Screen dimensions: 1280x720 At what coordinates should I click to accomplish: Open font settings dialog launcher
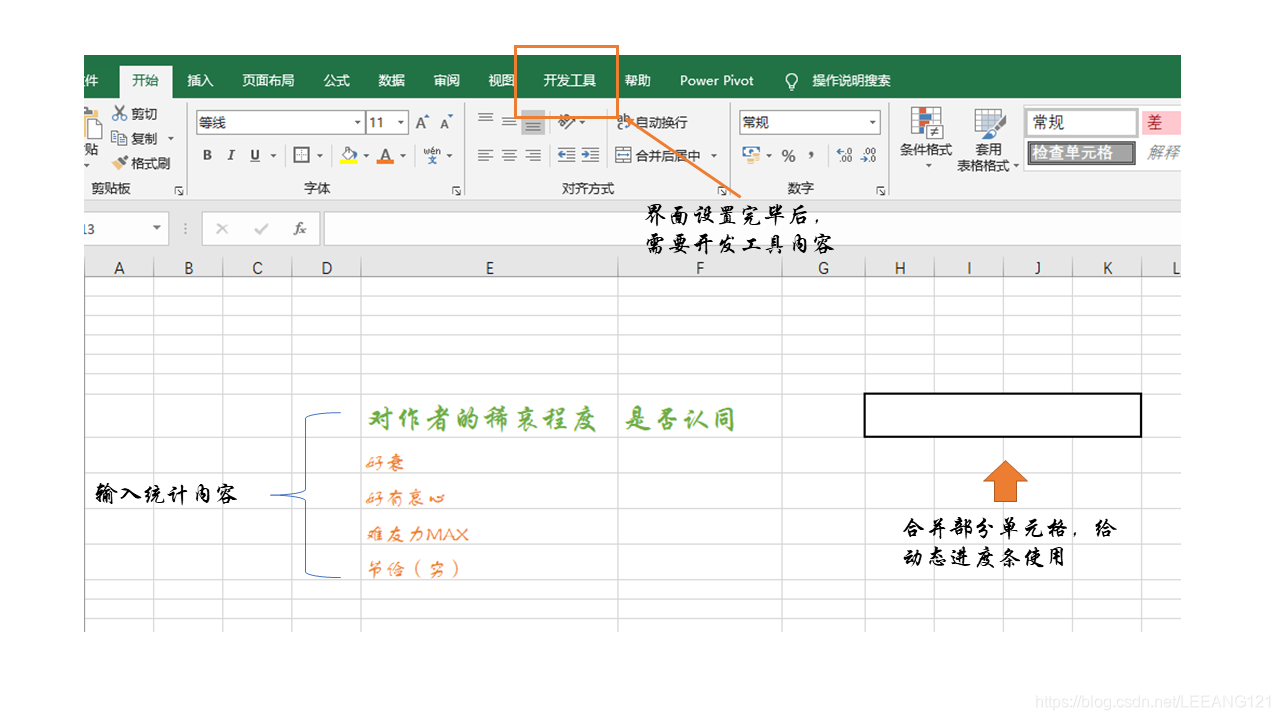[x=455, y=190]
